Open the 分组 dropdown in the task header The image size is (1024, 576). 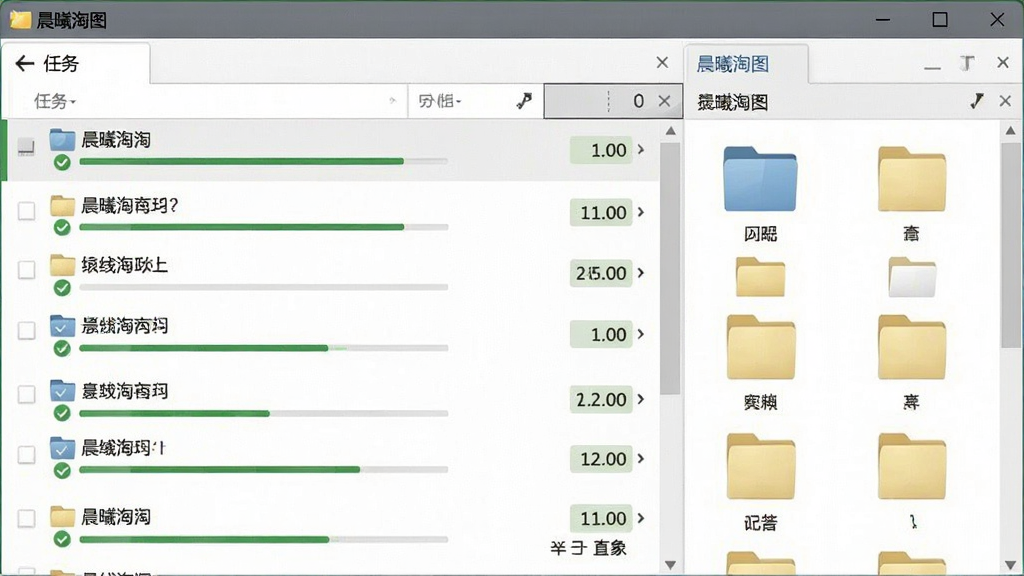[440, 101]
